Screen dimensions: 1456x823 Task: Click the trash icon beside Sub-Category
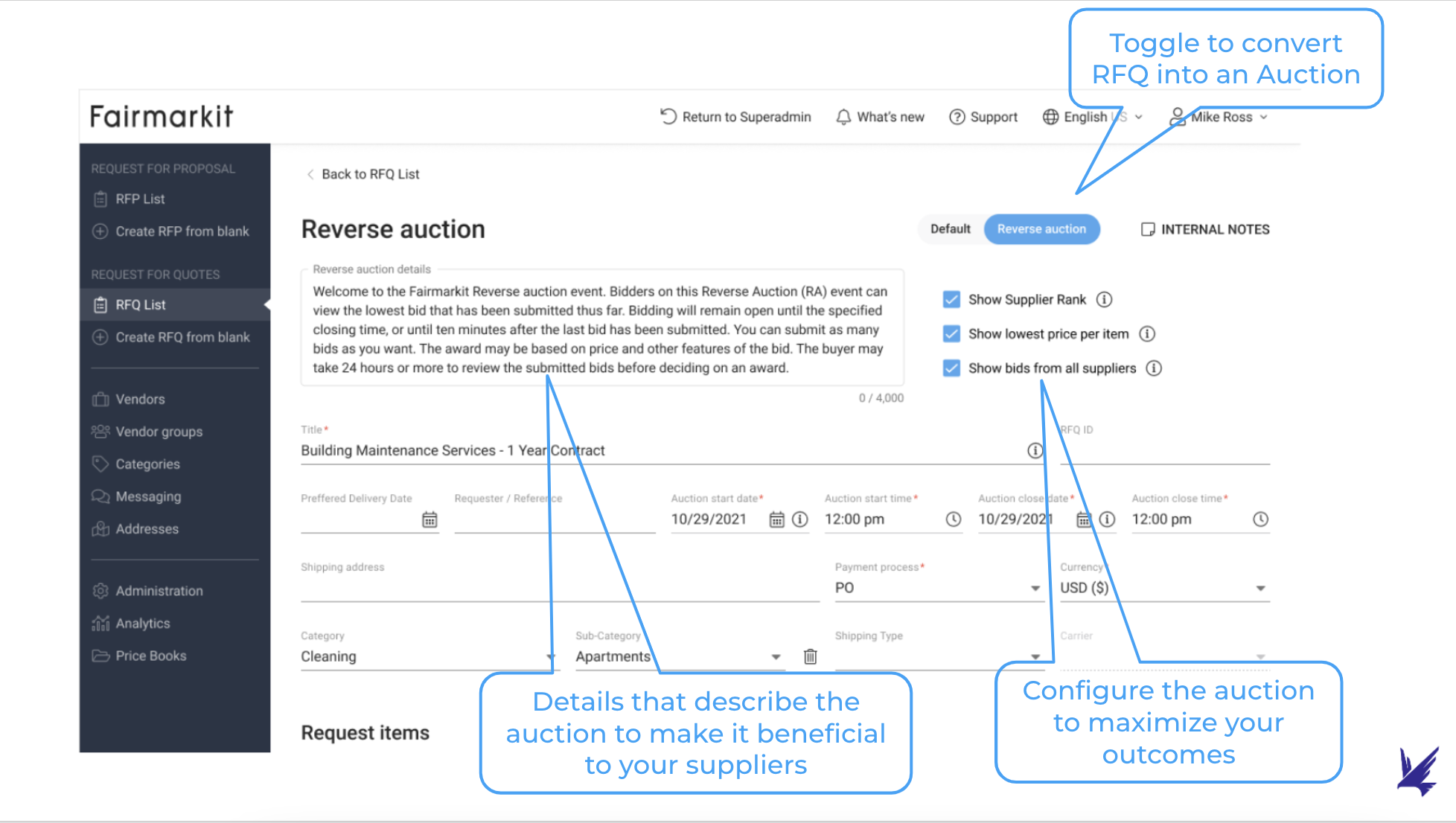811,656
